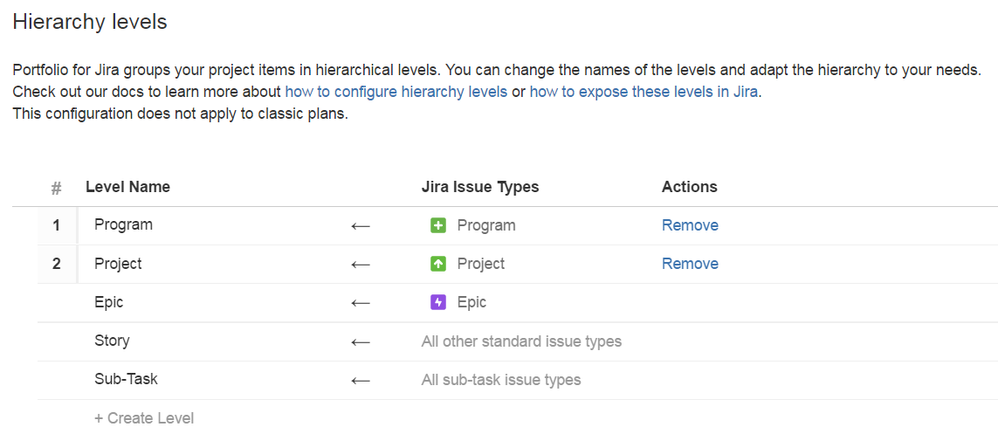Click 'All other standard issue types' text
Screen dimensions: 998x448
[521, 341]
